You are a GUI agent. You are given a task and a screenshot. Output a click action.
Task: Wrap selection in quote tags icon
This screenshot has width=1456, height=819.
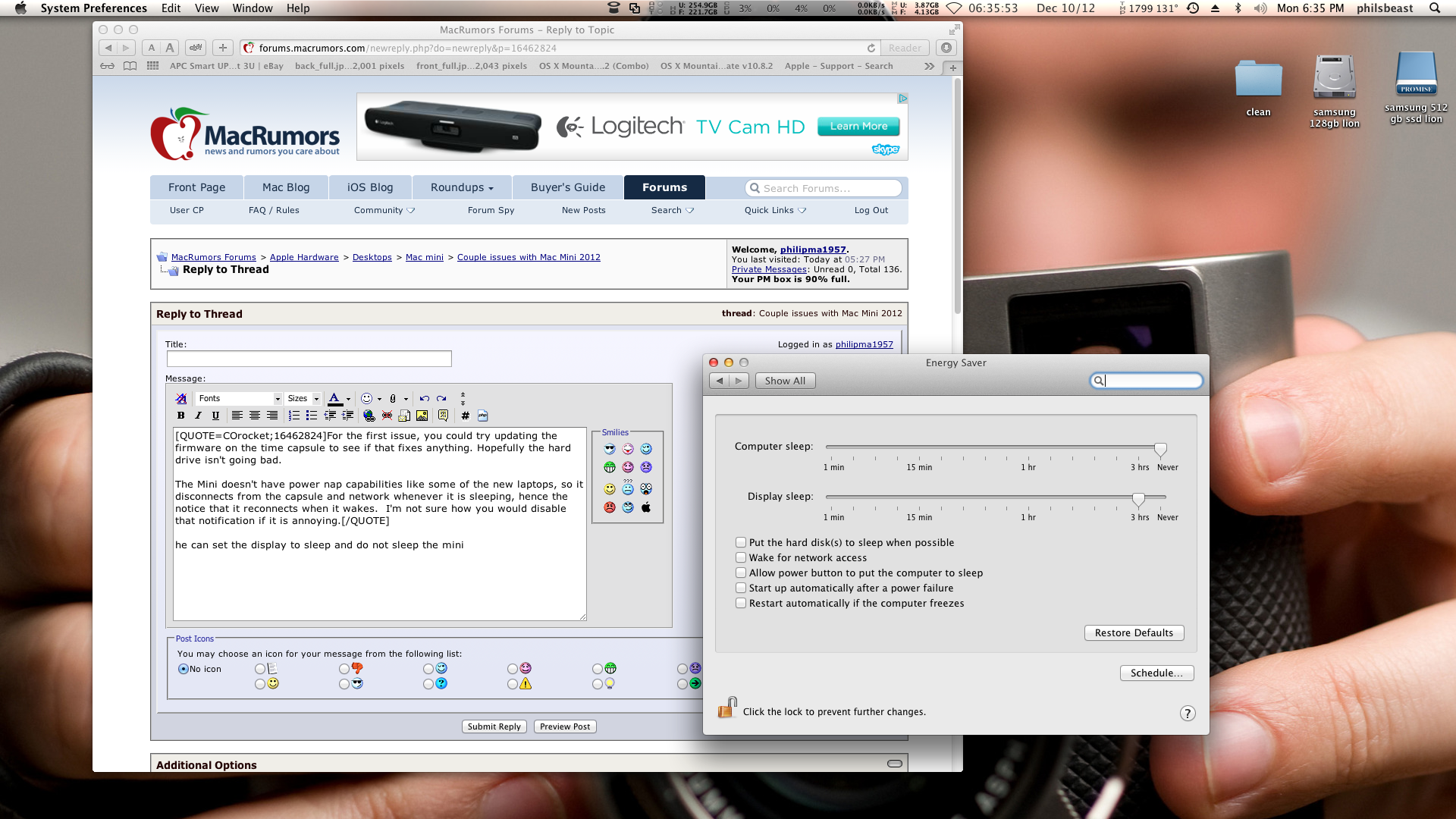pyautogui.click(x=443, y=416)
